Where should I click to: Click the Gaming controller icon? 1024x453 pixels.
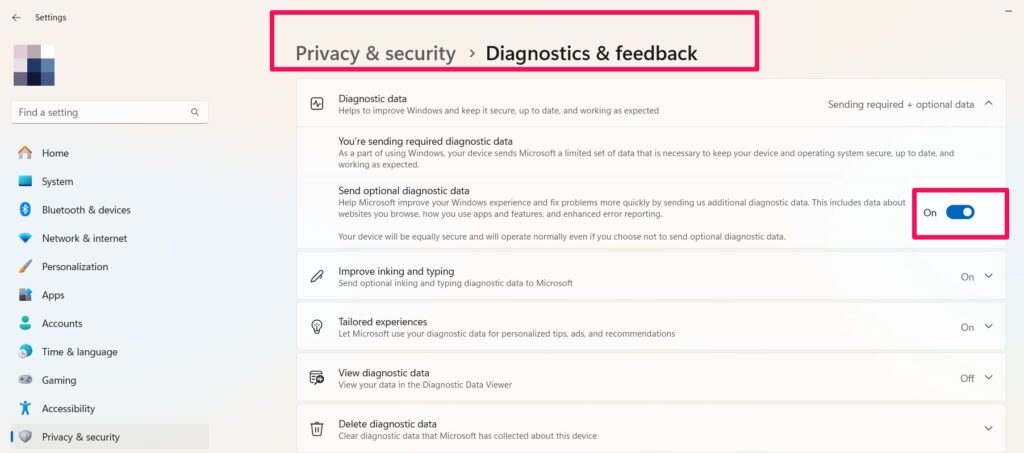[x=25, y=380]
